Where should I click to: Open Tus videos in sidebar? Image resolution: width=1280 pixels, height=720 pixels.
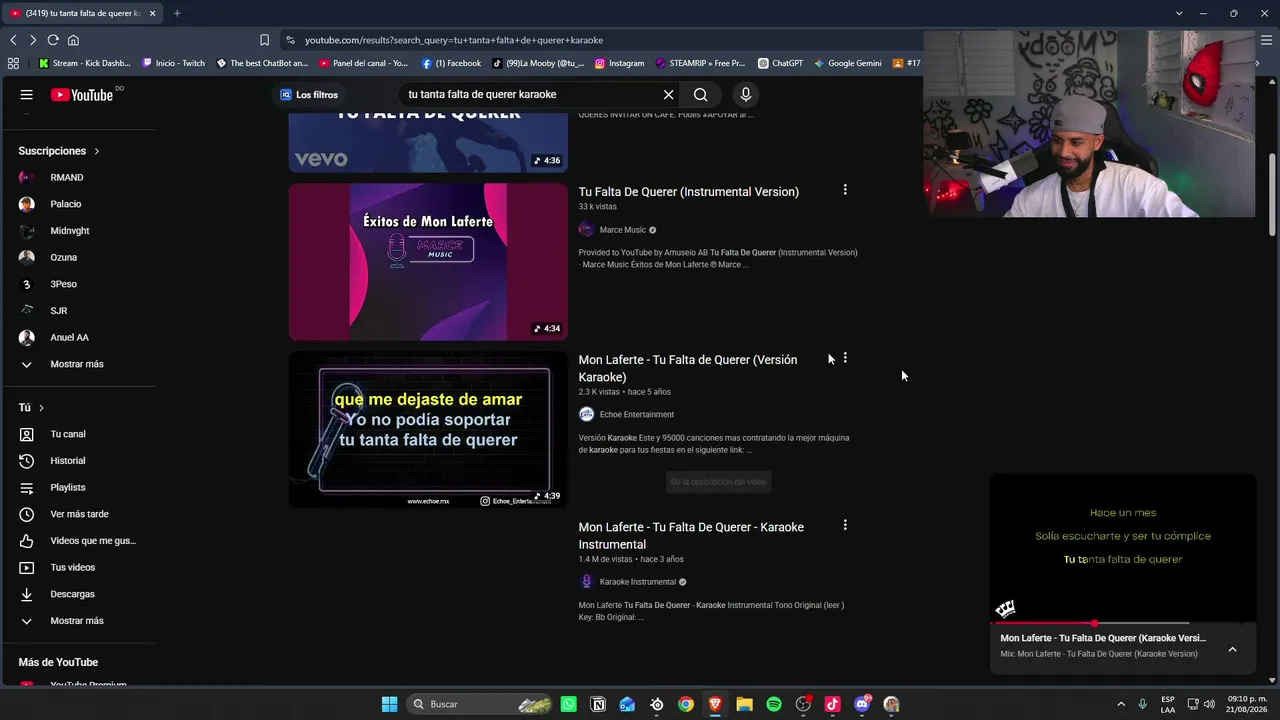tap(78, 567)
